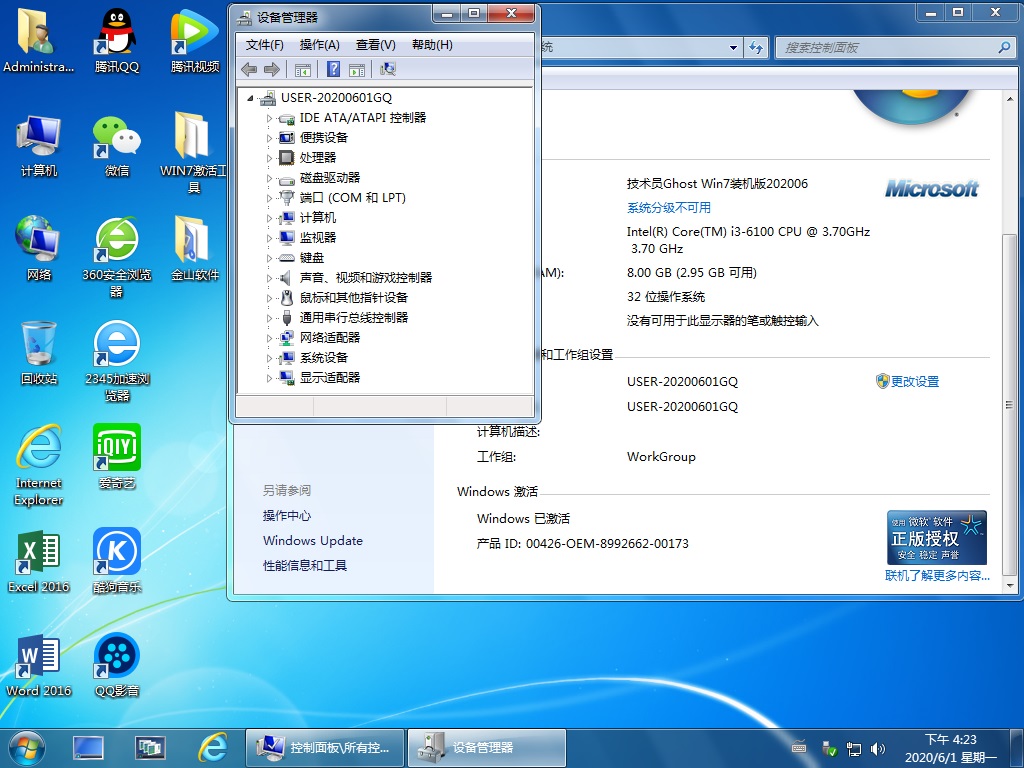The image size is (1024, 768).
Task: Click the Properties pane toolbar icon
Action: [357, 70]
